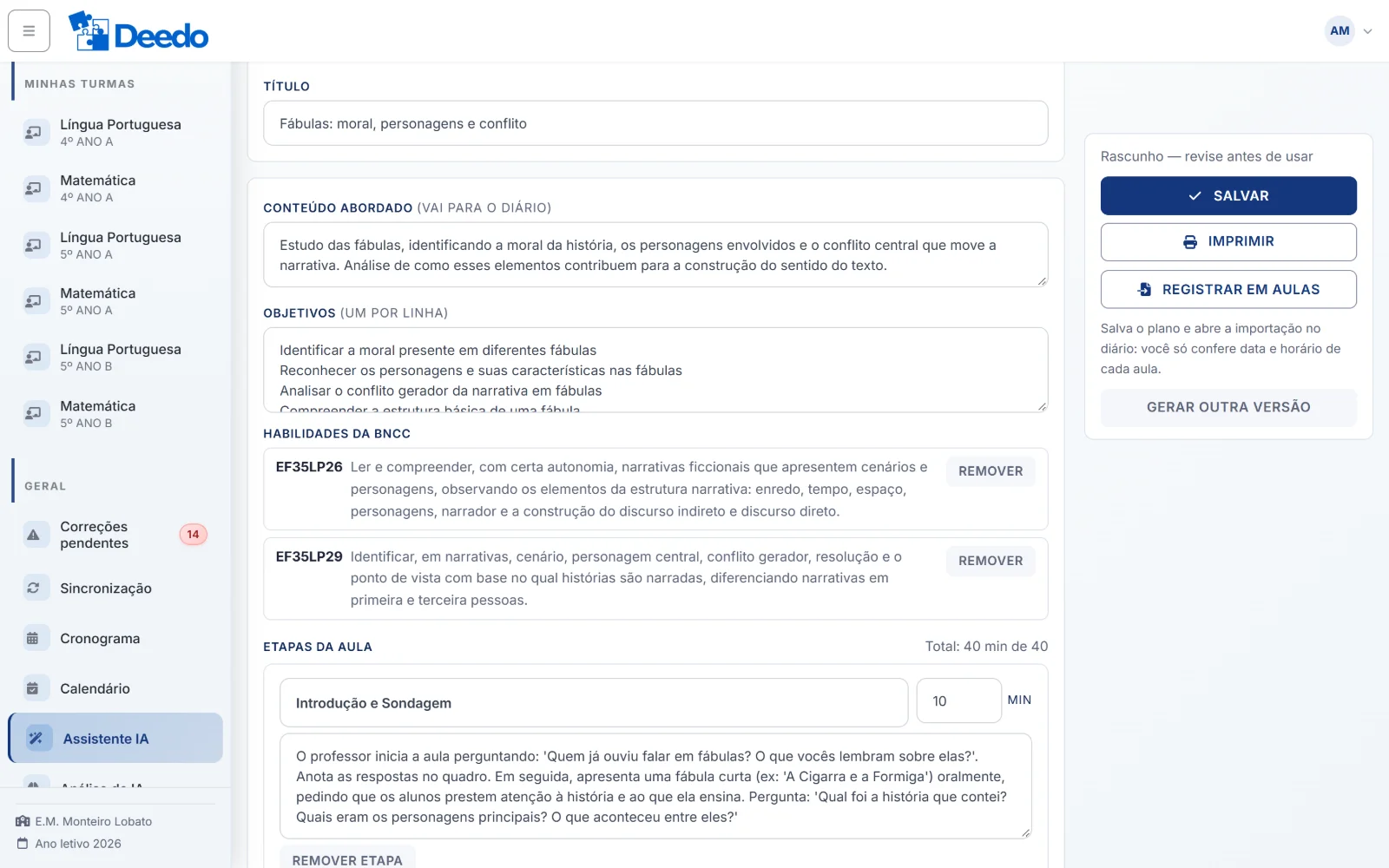Edit the Introdução e Sondagem description text
The width and height of the screenshot is (1389, 868).
[655, 786]
